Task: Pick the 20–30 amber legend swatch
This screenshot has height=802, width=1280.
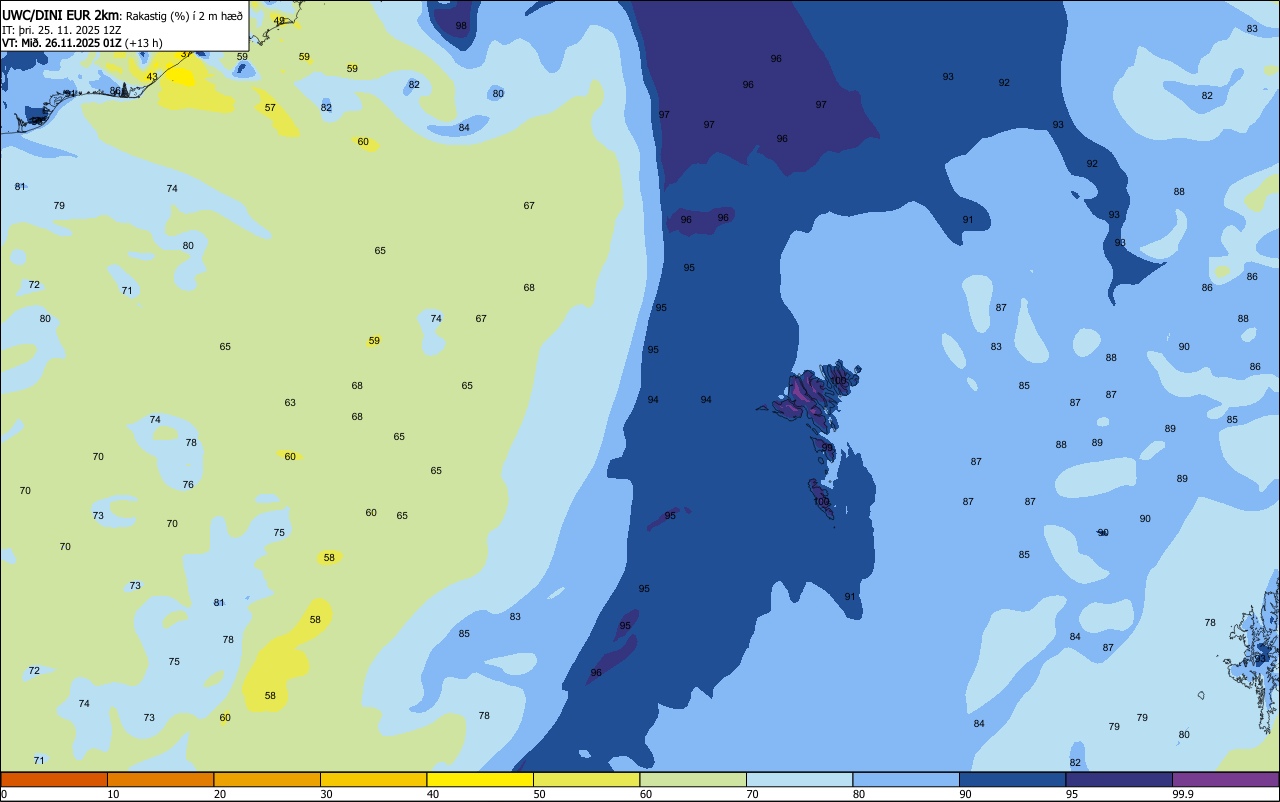Action: (x=267, y=779)
